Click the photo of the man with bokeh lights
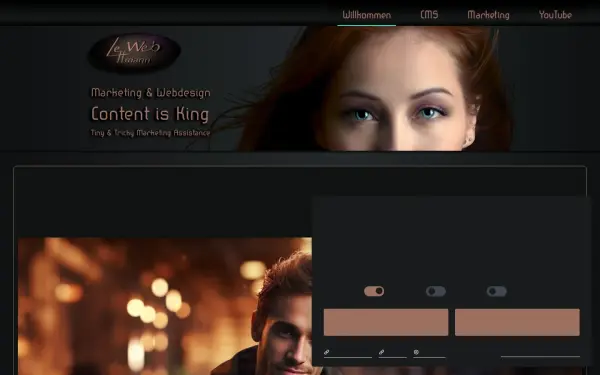The height and width of the screenshot is (375, 600). point(165,306)
